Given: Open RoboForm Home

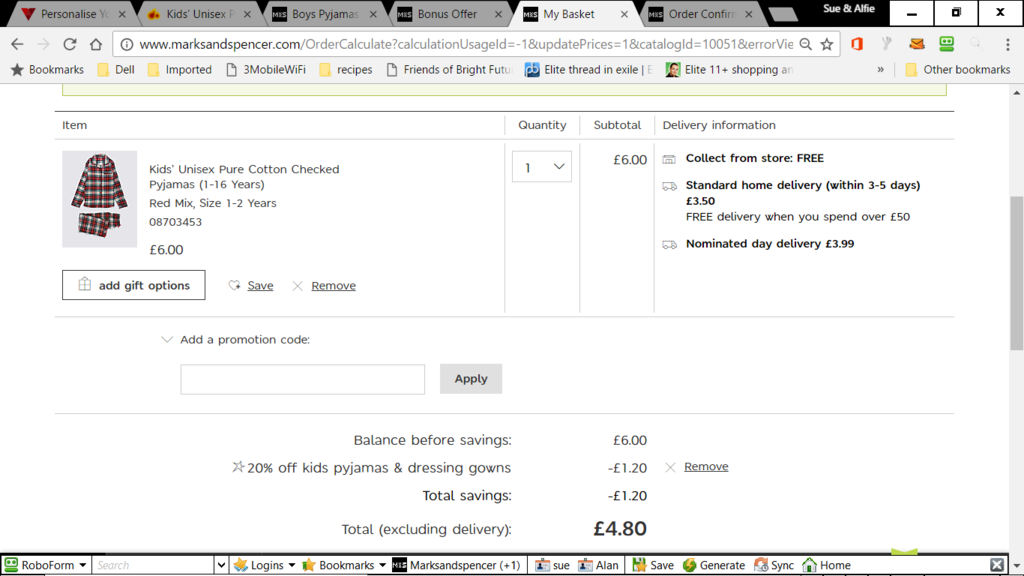Looking at the screenshot, I should coord(827,565).
